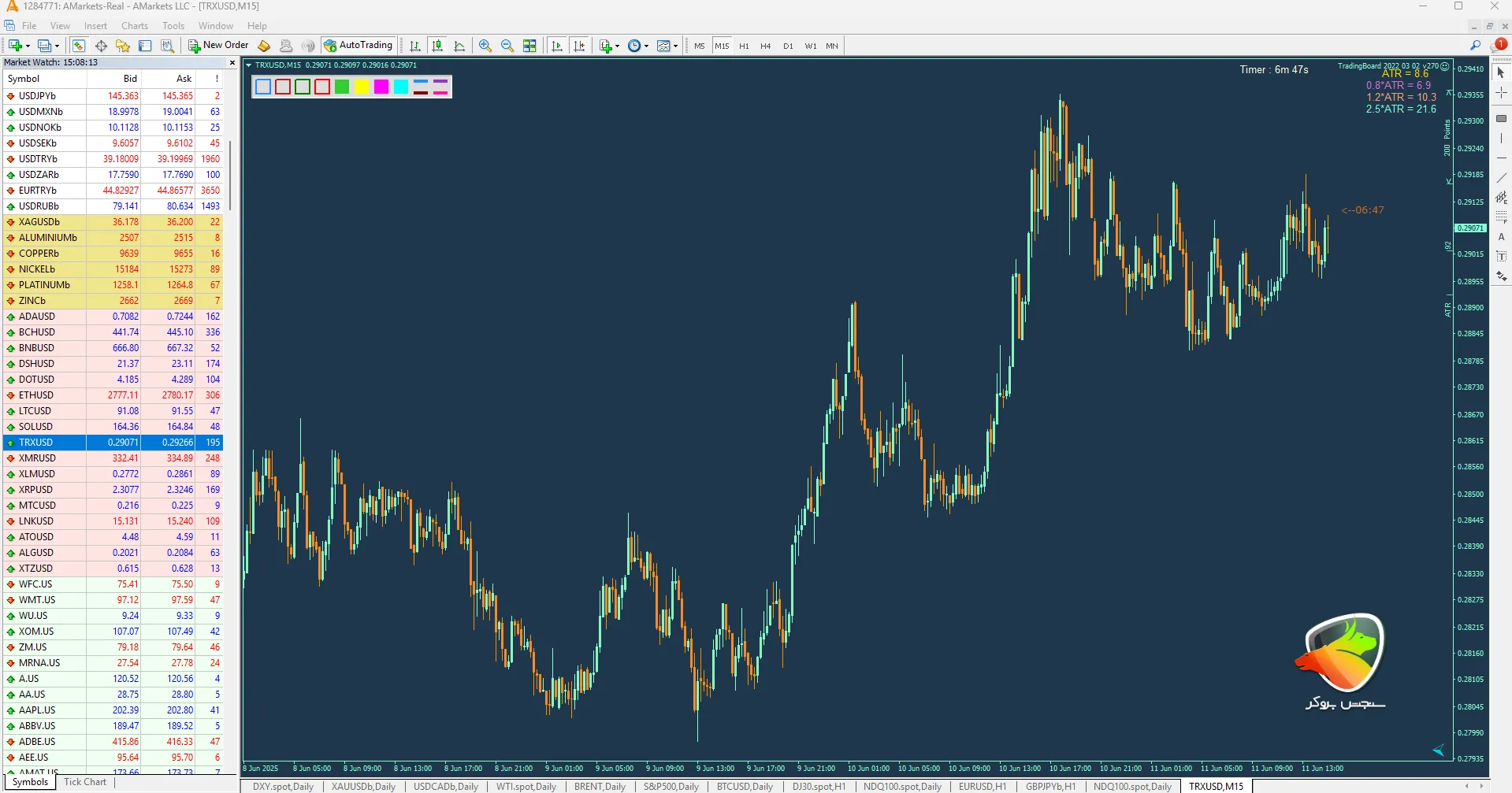Click the tile windows icon
The image size is (1512, 793).
(x=529, y=46)
